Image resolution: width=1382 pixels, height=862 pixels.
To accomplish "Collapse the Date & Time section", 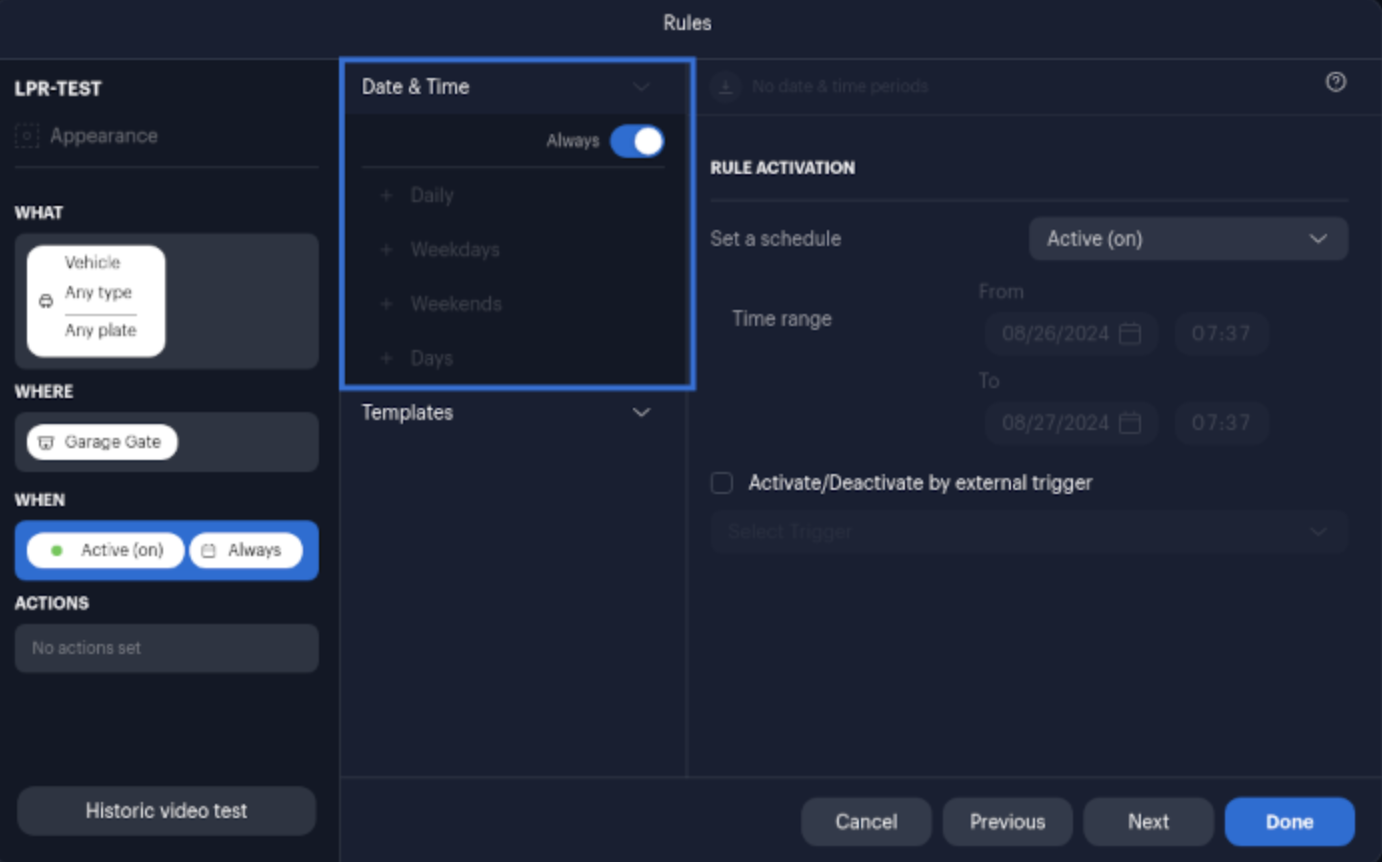I will [642, 87].
